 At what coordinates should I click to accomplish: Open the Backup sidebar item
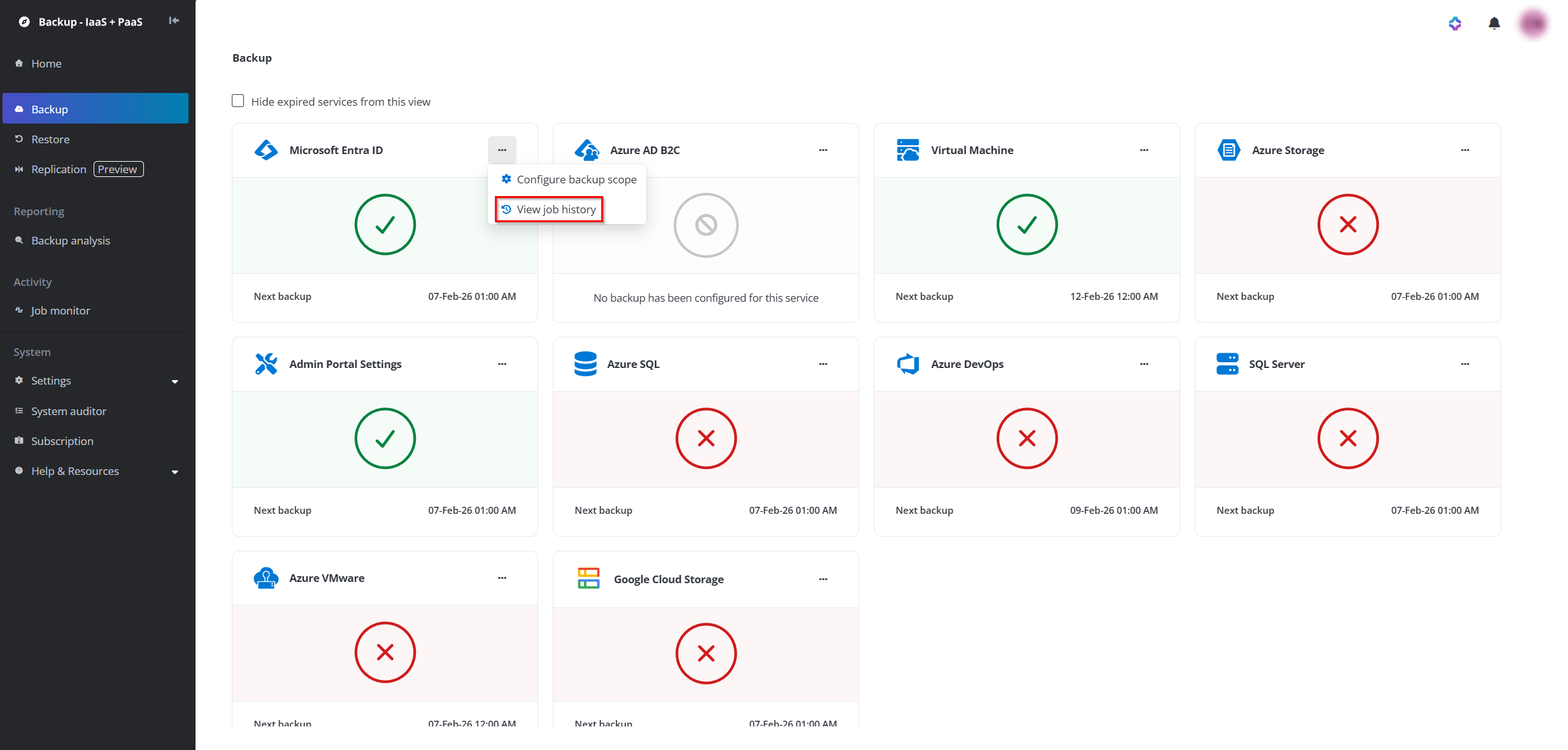(96, 109)
